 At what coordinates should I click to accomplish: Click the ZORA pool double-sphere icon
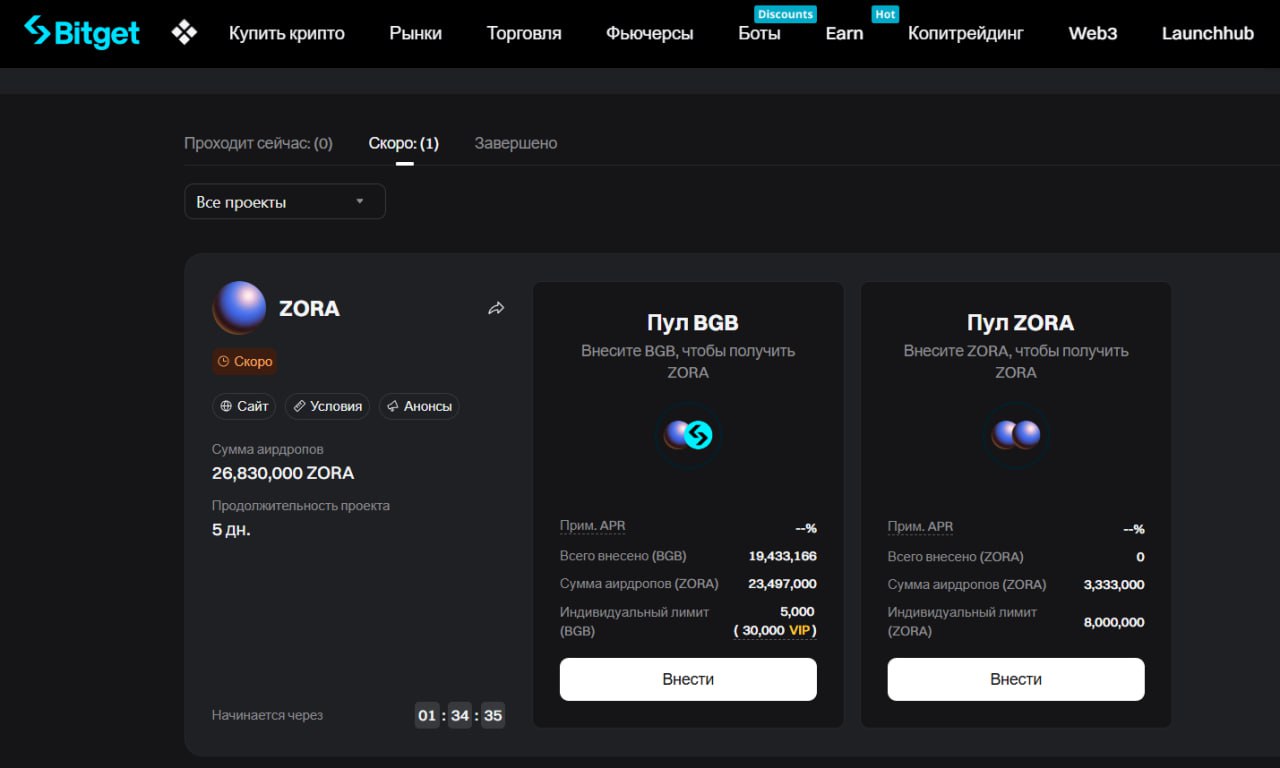[1016, 435]
